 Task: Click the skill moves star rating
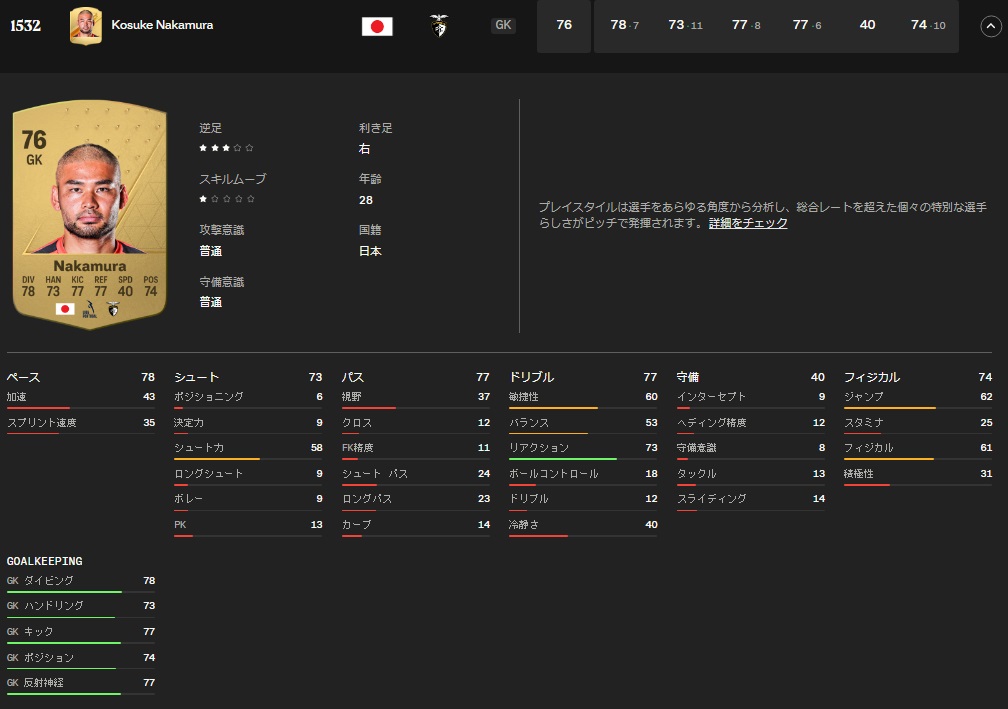(x=226, y=199)
